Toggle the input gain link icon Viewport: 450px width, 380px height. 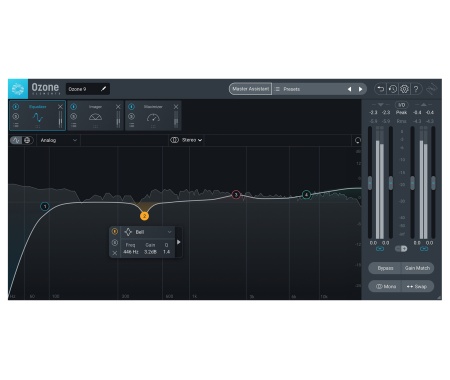tap(380, 249)
